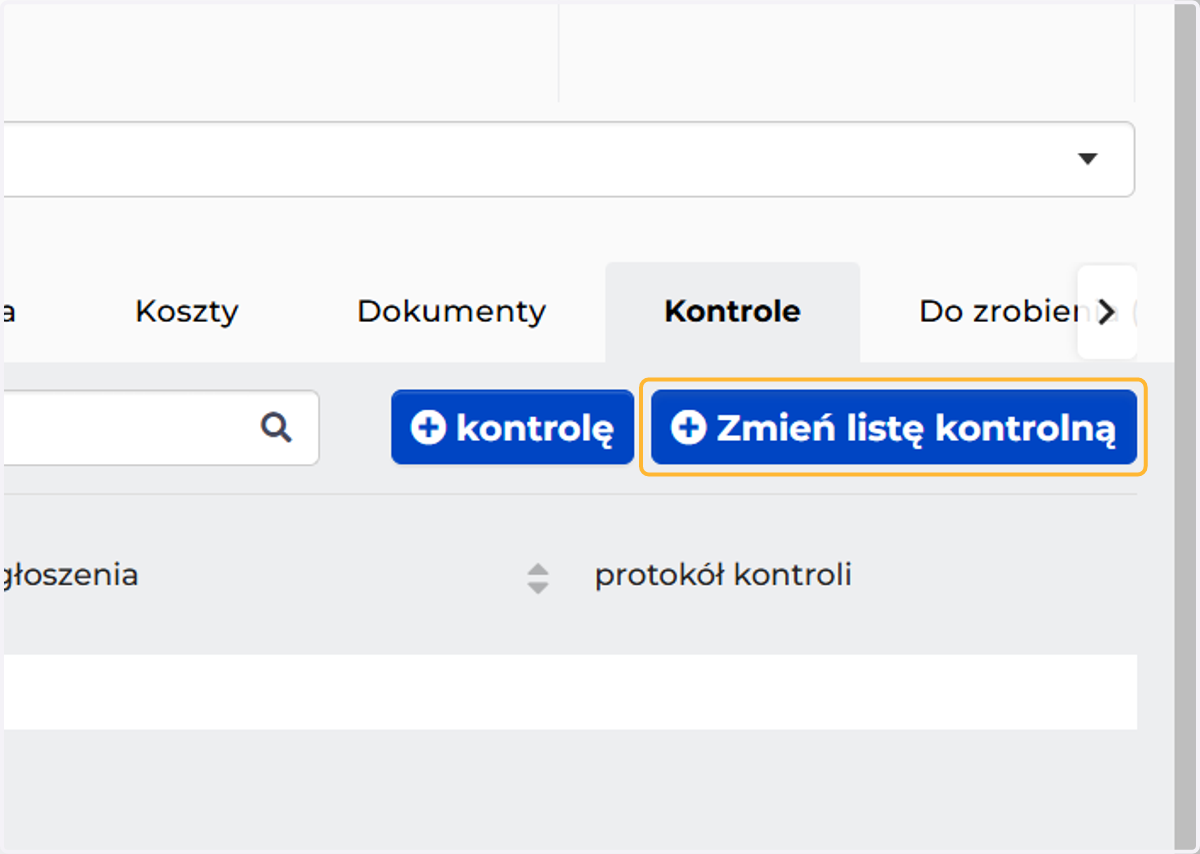
Task: Click the sort arrows beside protokół kontroli
Action: click(x=538, y=578)
